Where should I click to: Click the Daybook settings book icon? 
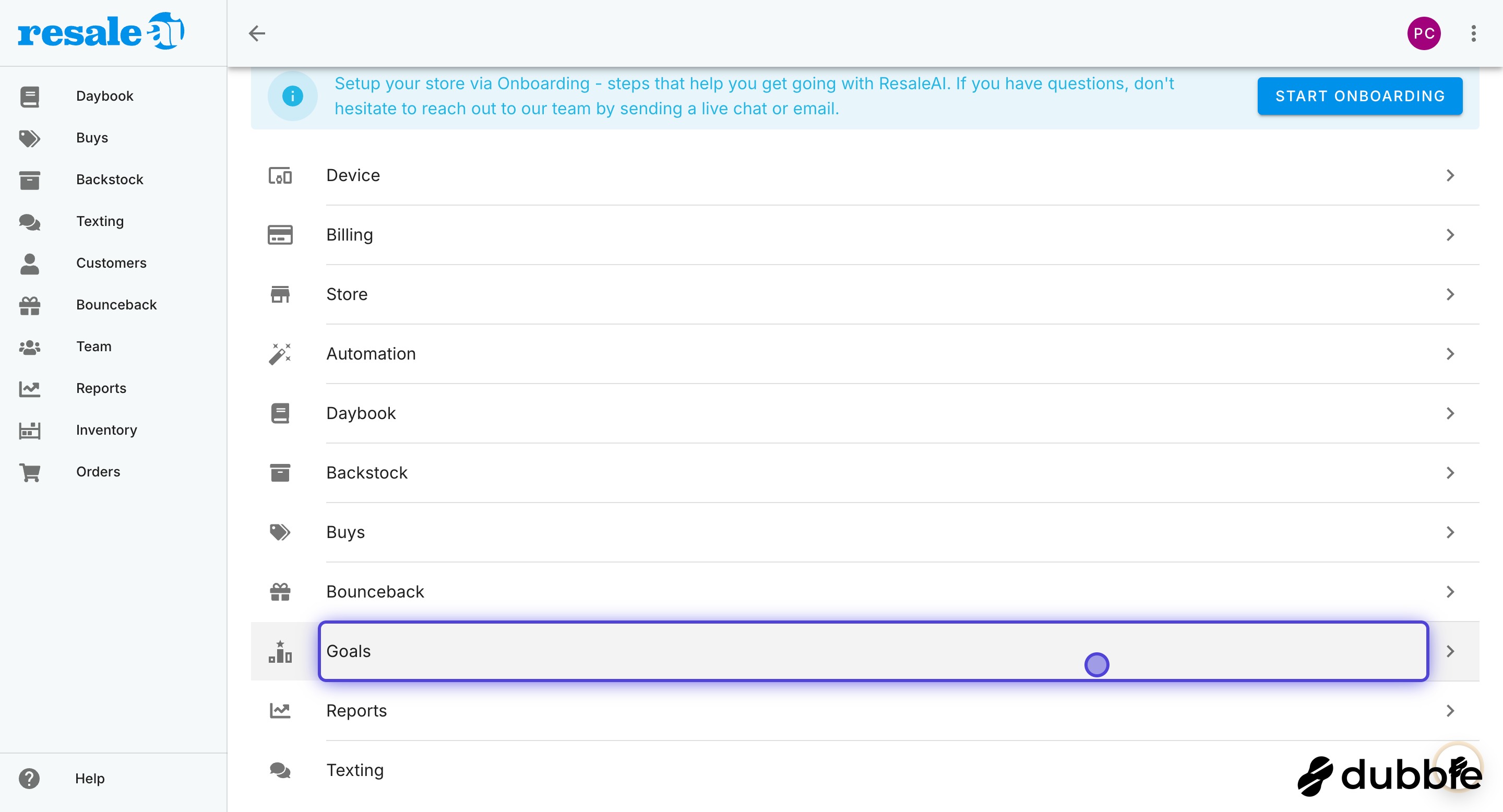pyautogui.click(x=280, y=414)
